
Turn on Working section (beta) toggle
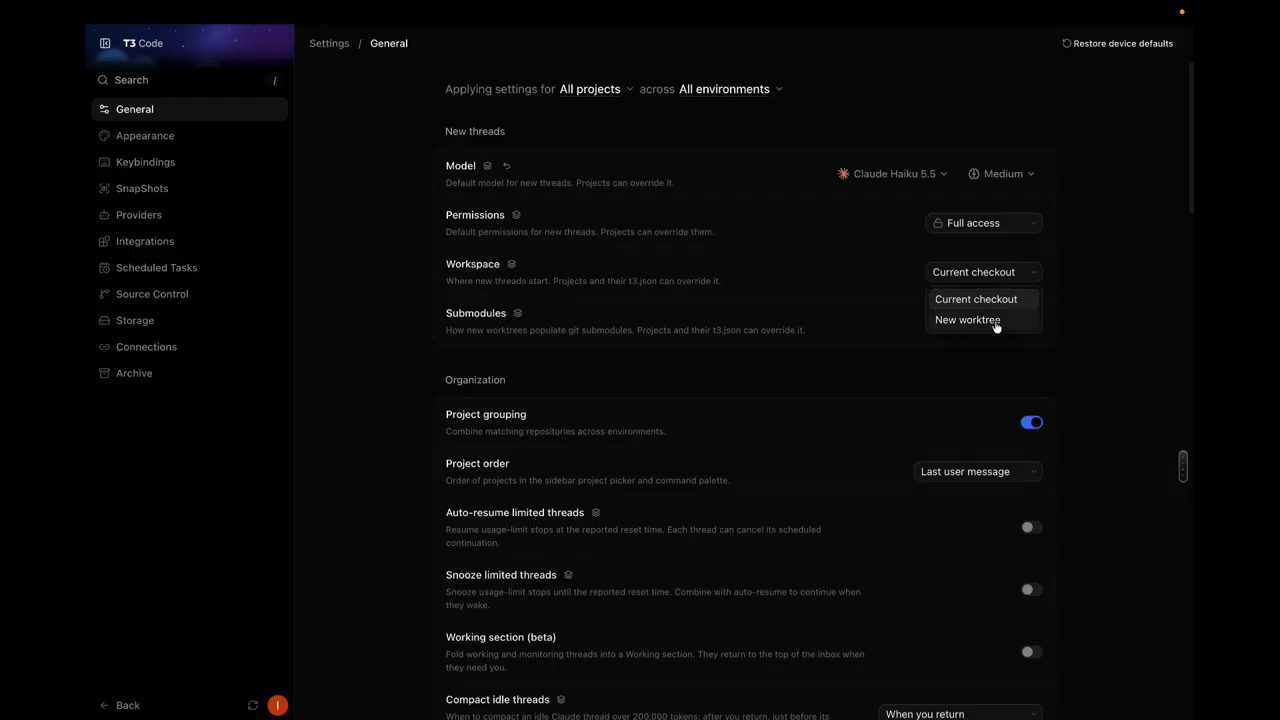[x=1031, y=652]
